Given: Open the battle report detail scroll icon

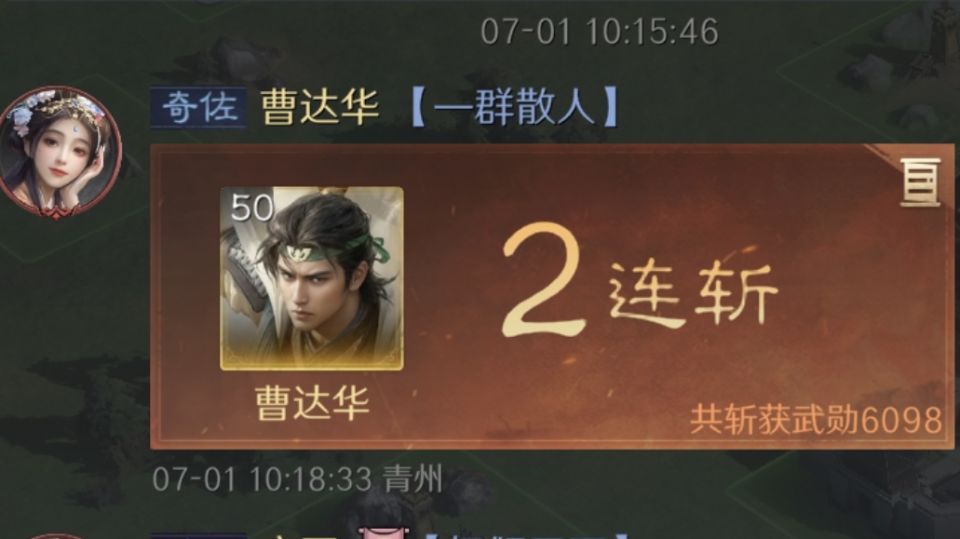Looking at the screenshot, I should tap(920, 181).
